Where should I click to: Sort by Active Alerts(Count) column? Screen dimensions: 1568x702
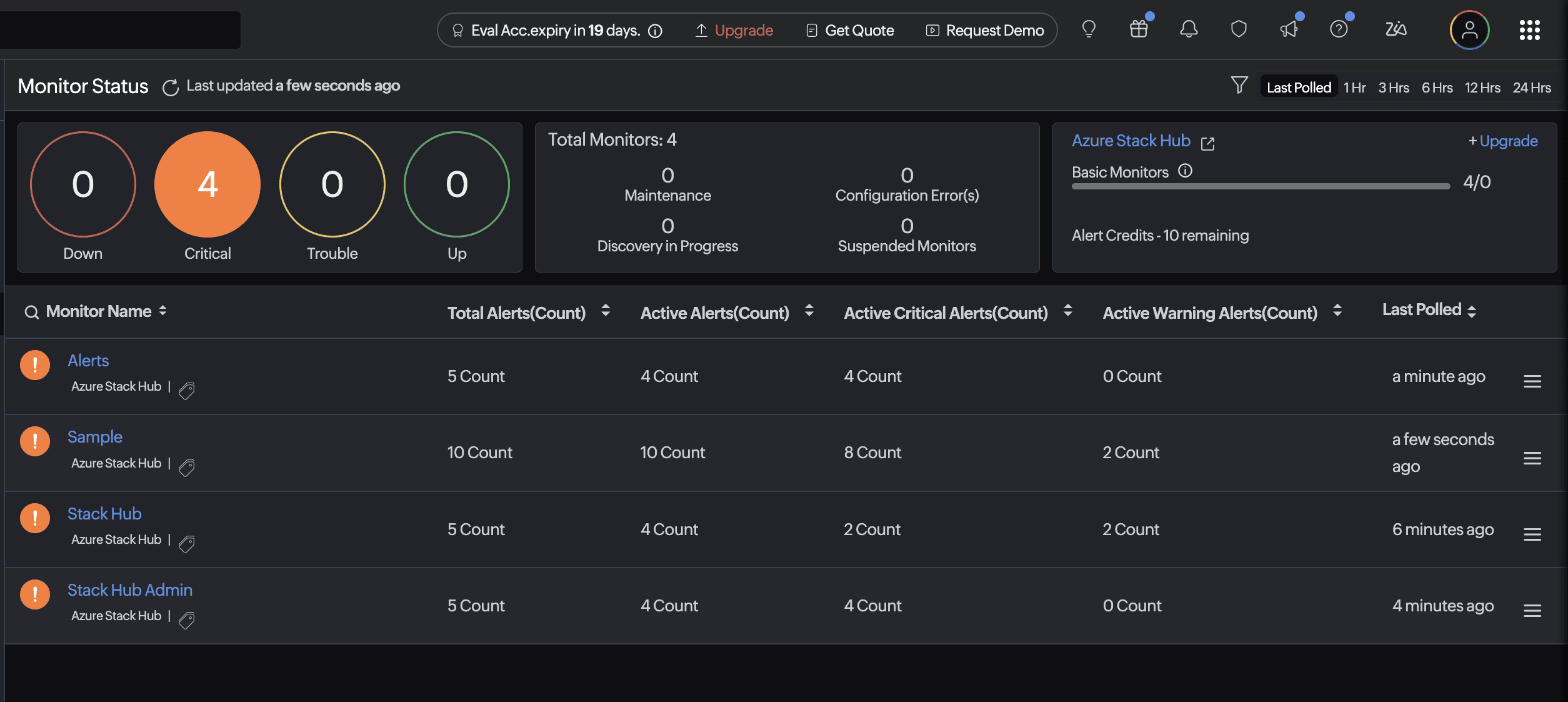(x=809, y=311)
